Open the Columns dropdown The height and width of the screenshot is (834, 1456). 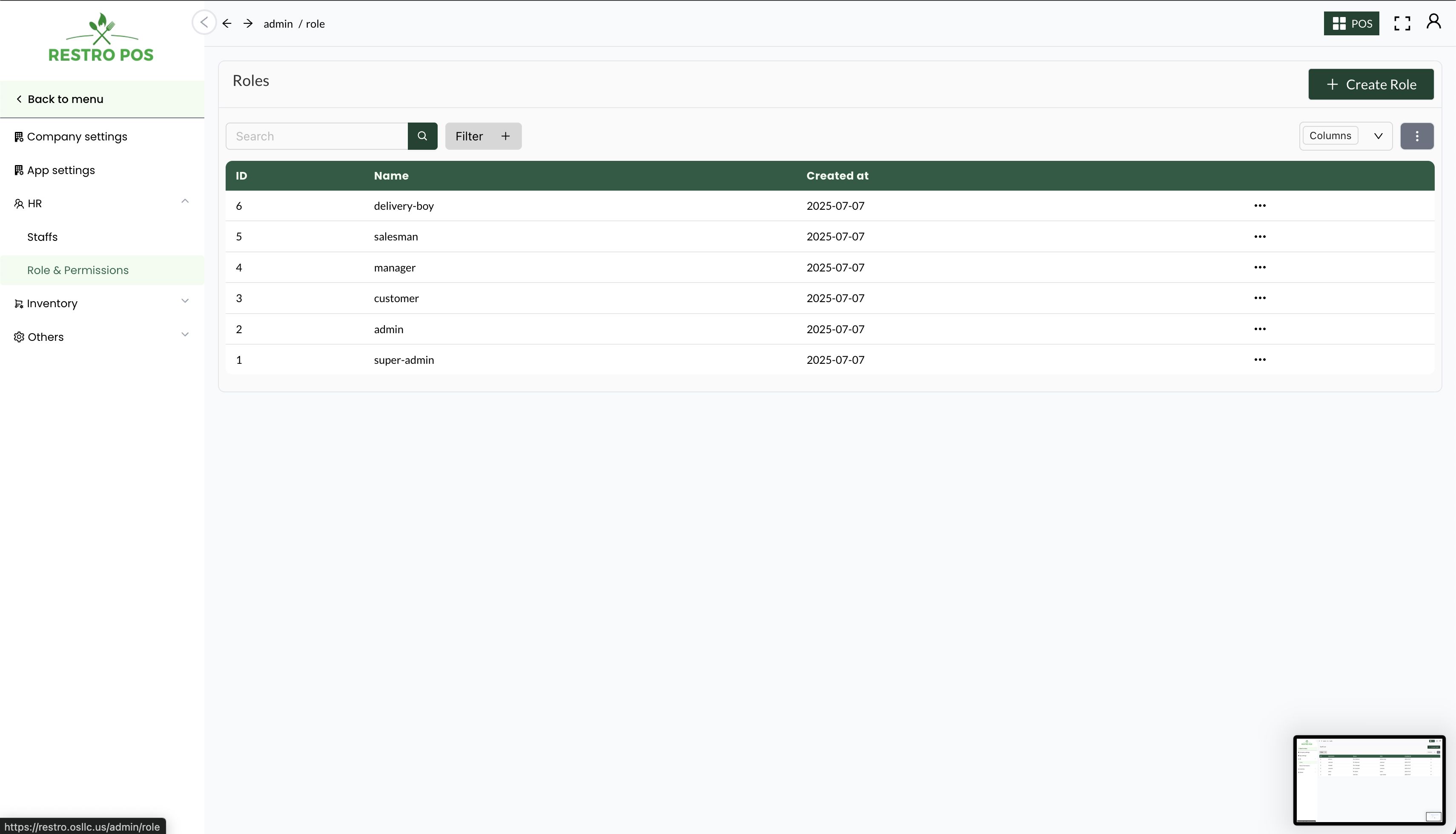tap(1345, 136)
